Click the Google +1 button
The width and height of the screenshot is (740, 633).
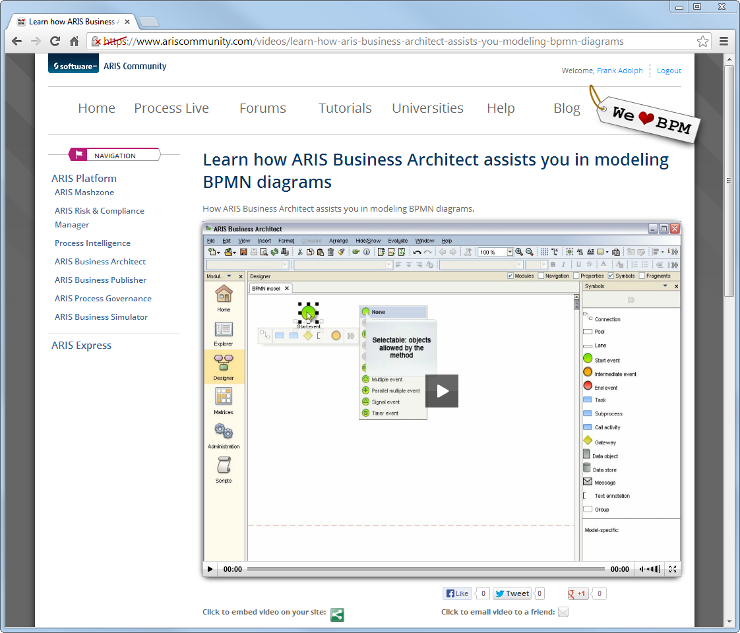click(578, 593)
